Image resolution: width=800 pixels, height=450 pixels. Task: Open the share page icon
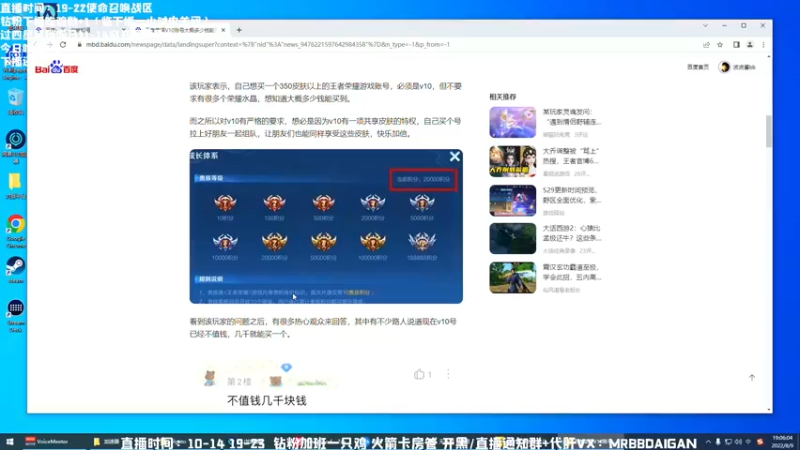click(x=706, y=44)
